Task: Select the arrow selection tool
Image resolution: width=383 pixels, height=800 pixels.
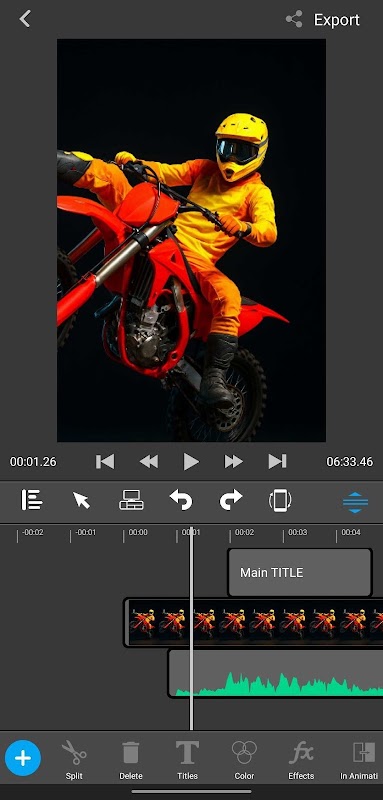Action: pyautogui.click(x=81, y=500)
